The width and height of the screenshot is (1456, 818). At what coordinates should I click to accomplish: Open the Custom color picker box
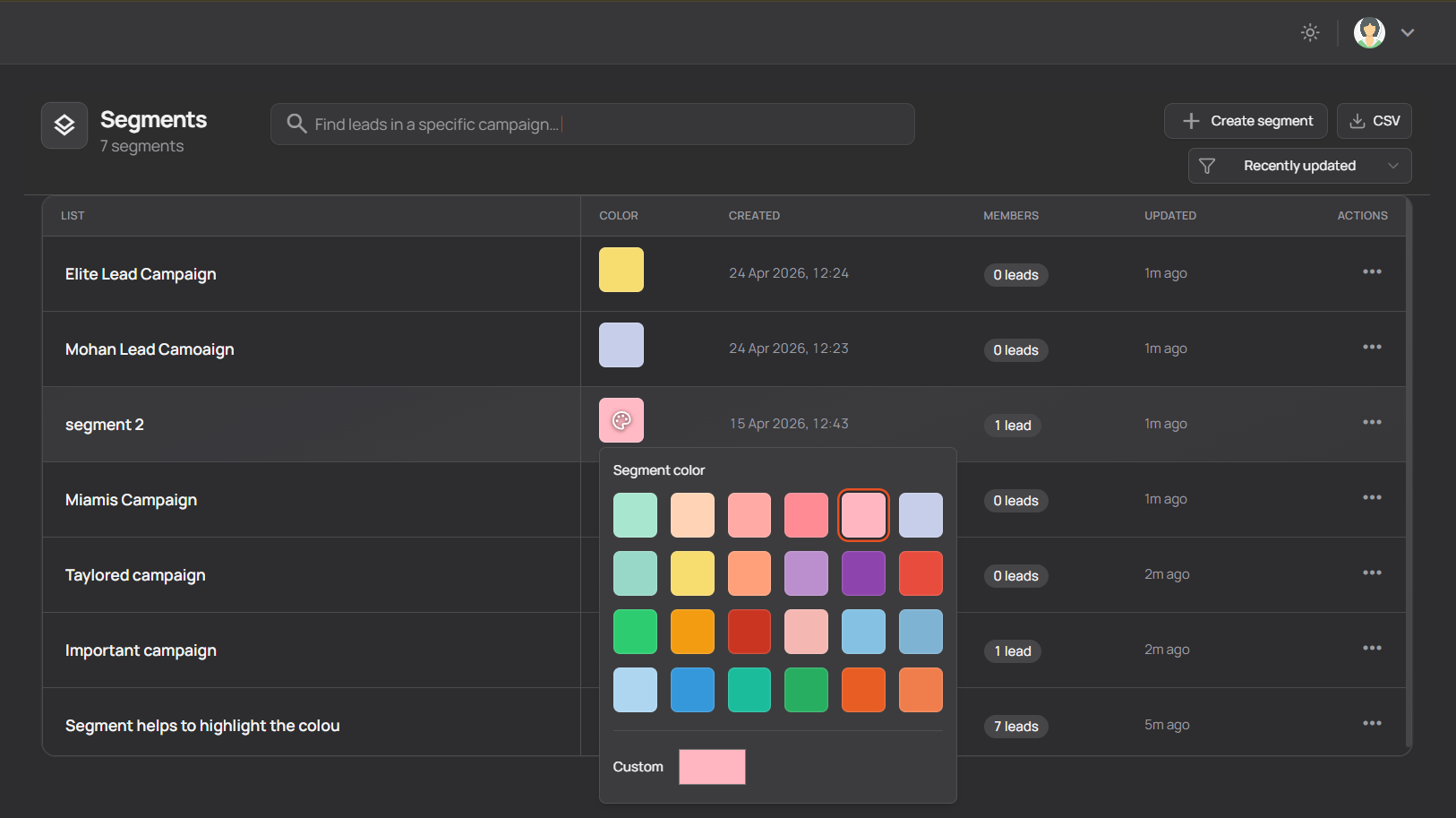[712, 767]
